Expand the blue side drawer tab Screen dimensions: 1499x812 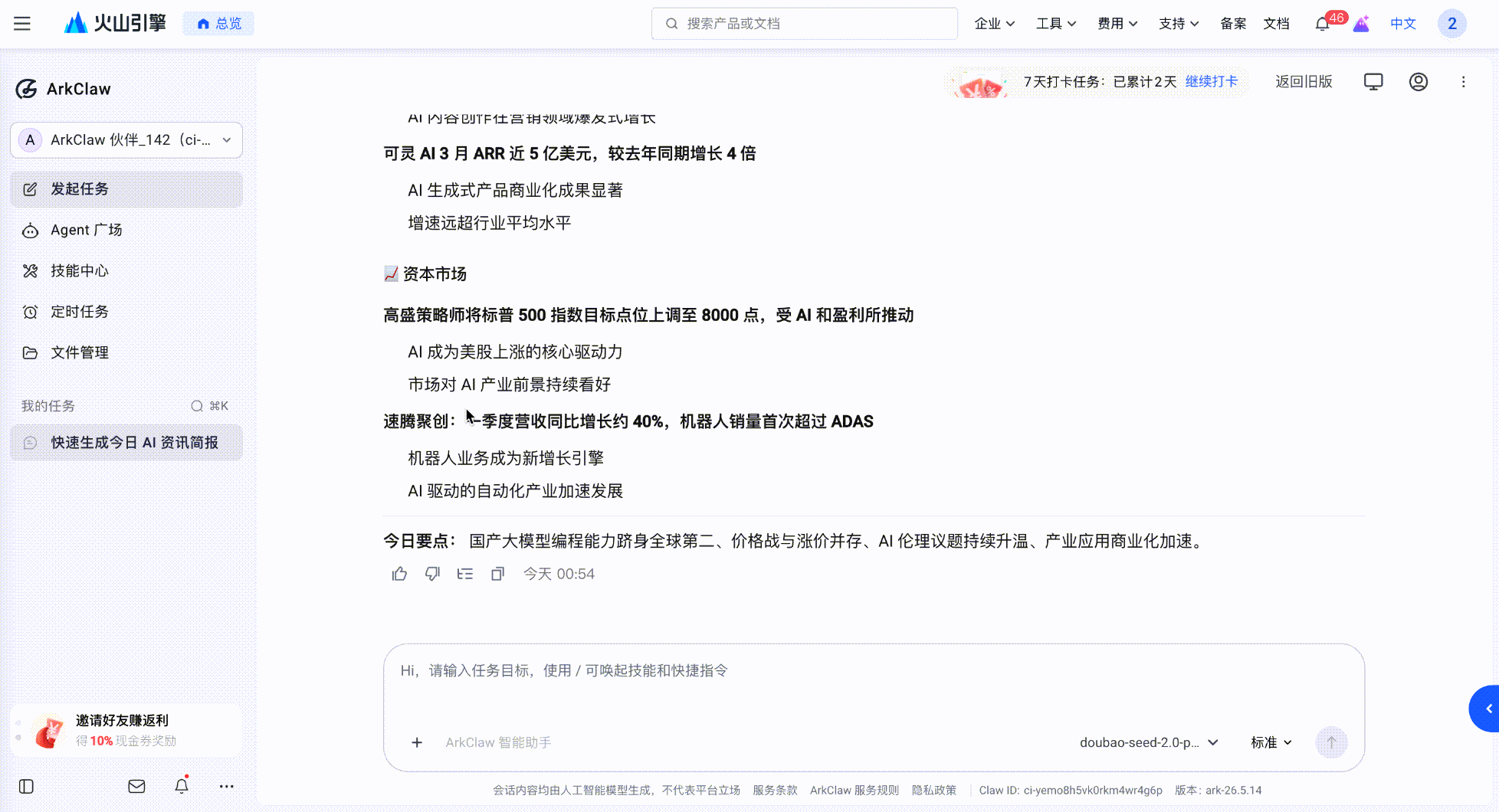pyautogui.click(x=1485, y=709)
